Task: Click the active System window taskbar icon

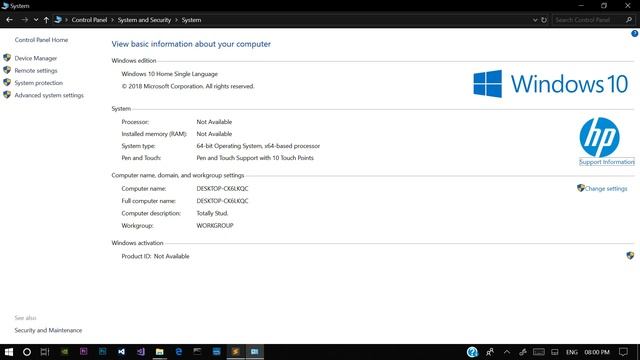Action: pos(254,352)
